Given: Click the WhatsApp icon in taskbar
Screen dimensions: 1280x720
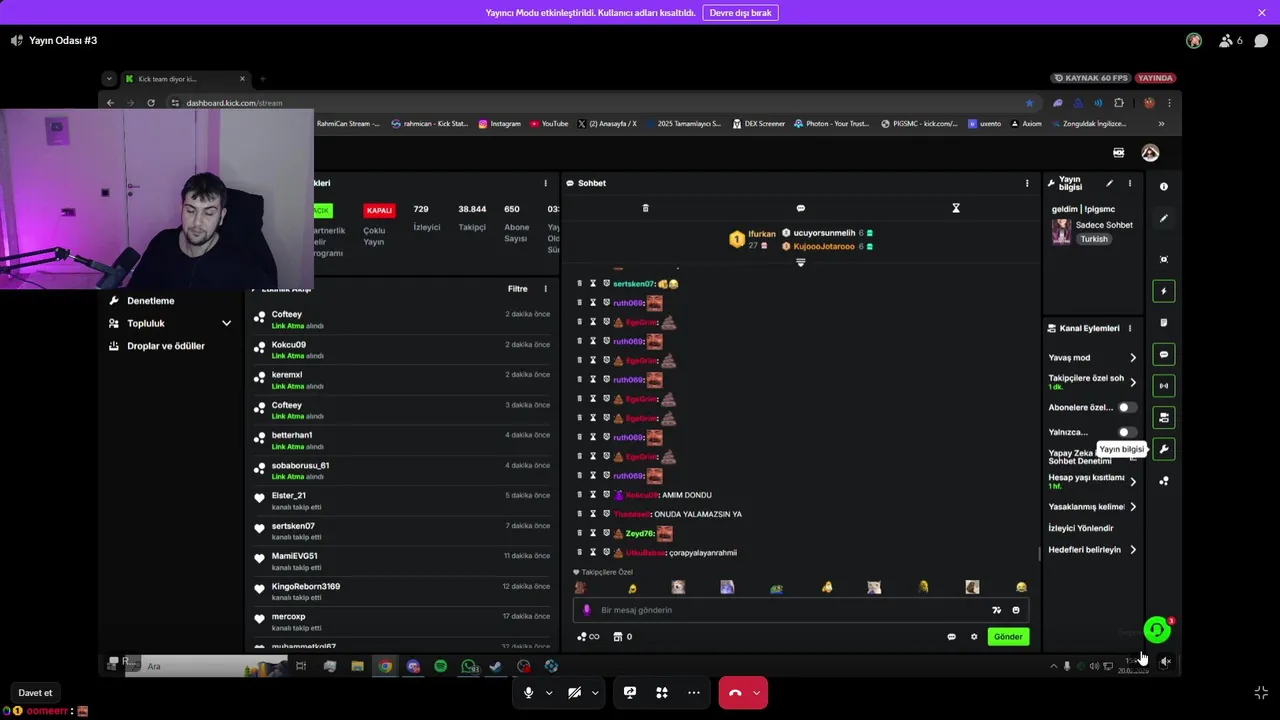Looking at the screenshot, I should pos(469,666).
